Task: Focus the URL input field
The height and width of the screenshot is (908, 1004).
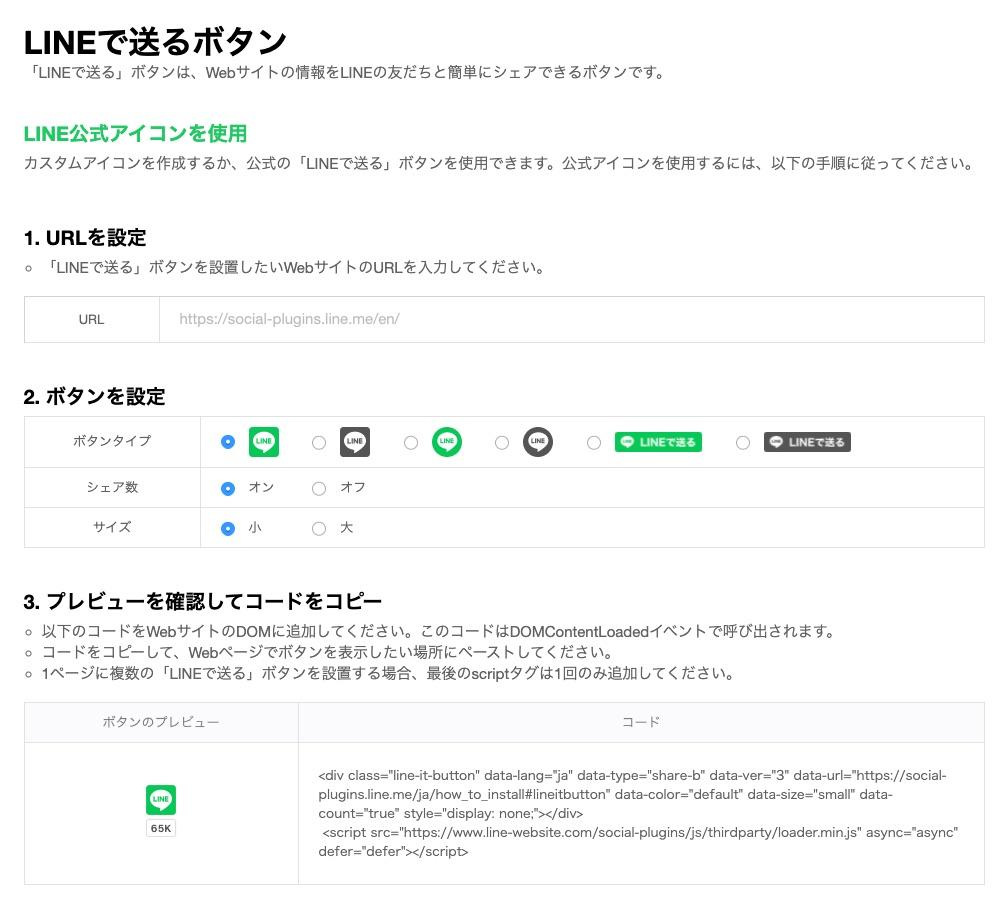Action: point(572,320)
